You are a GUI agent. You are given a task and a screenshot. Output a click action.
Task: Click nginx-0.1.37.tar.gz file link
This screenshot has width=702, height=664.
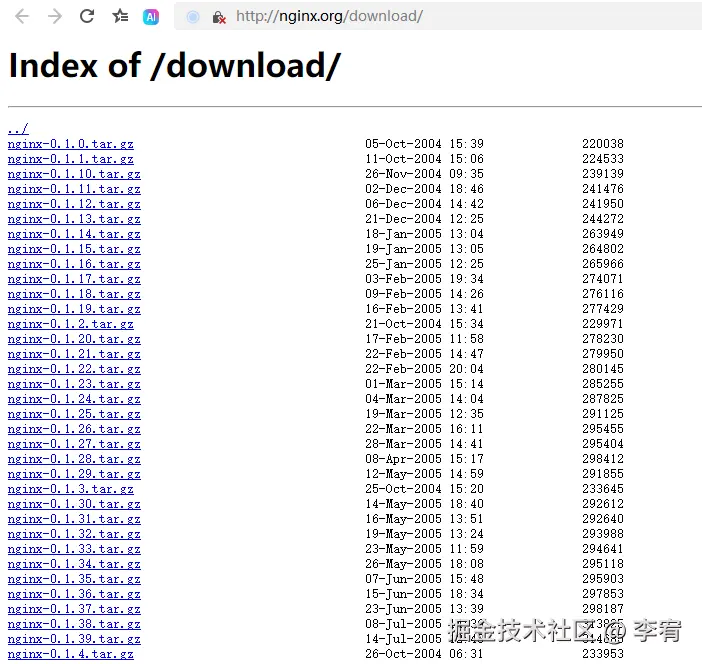74,609
